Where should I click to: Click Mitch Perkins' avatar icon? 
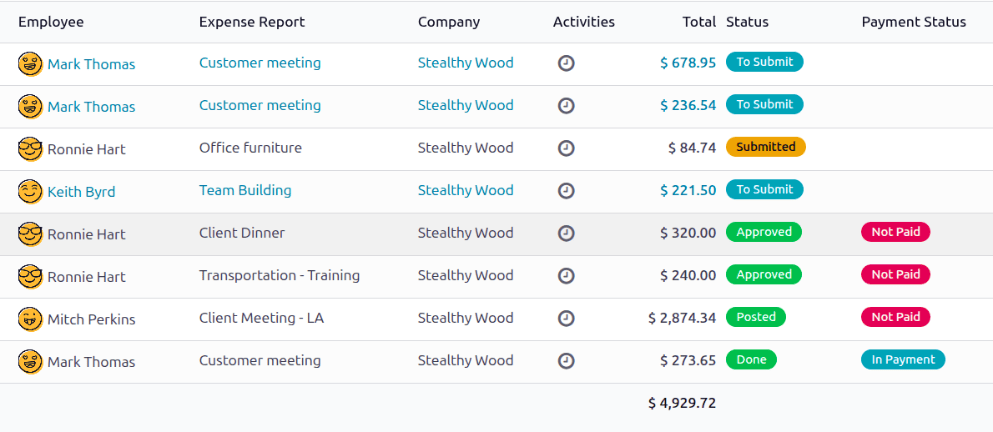click(30, 319)
